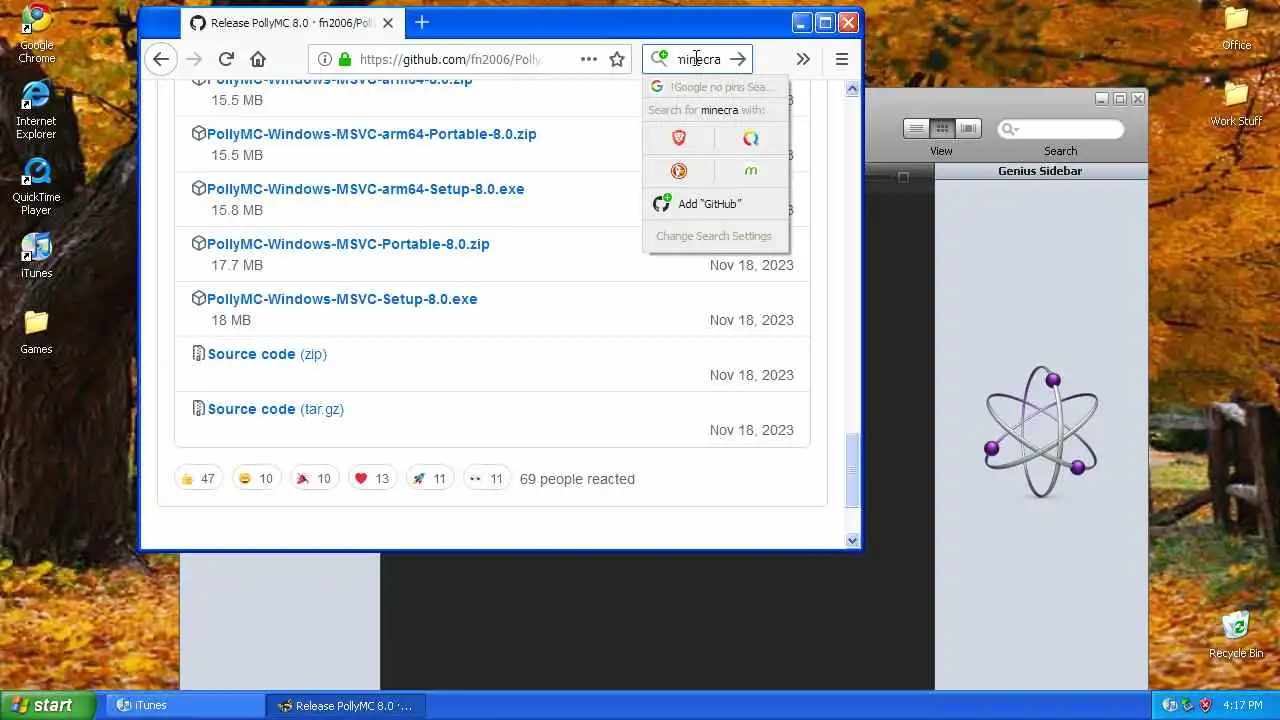Open the Work Stuff desktop folder
This screenshot has height=720, width=1280.
pyautogui.click(x=1237, y=104)
